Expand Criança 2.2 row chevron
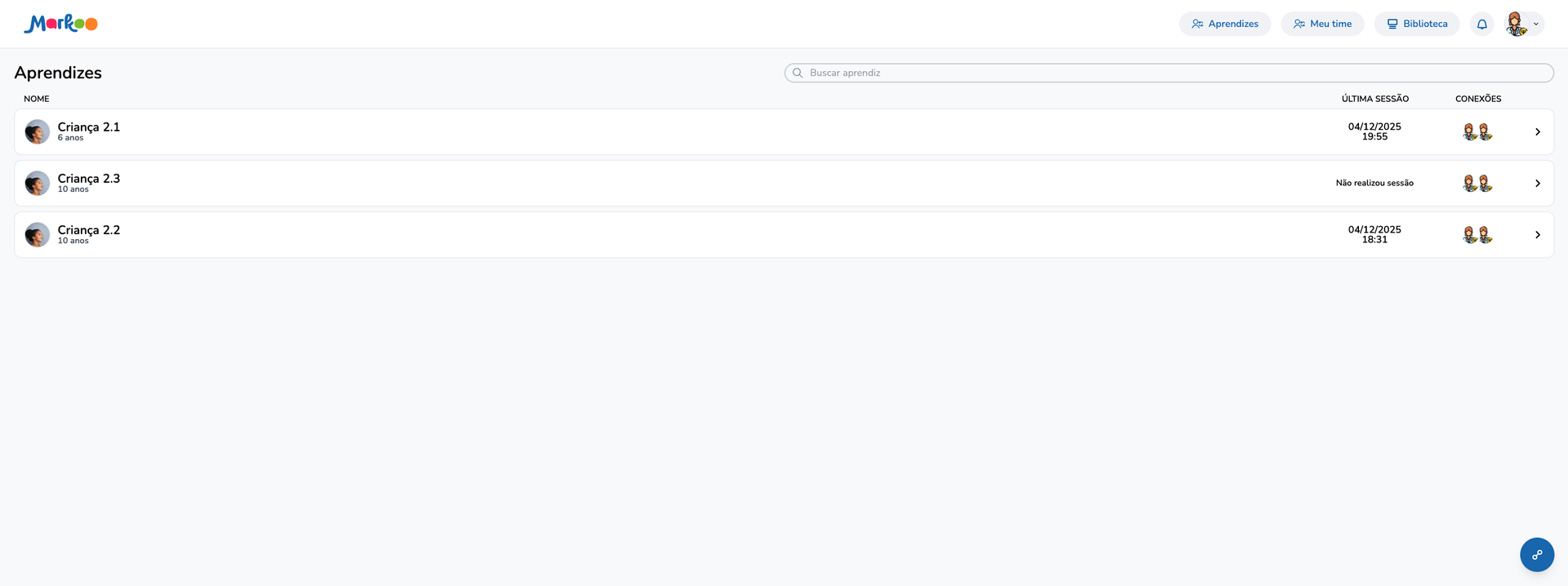 (1537, 235)
